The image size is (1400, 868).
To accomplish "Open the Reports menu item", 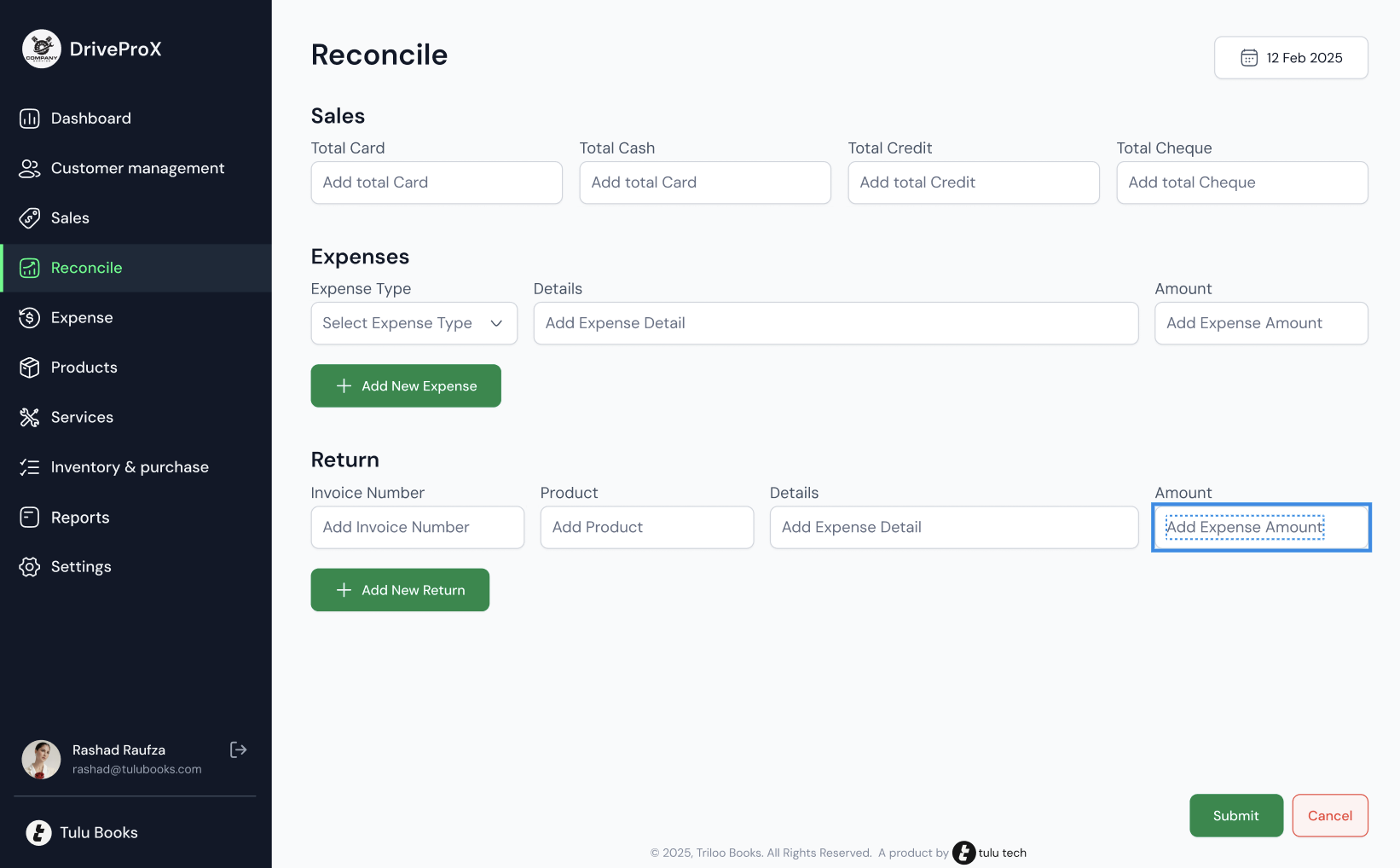I will tap(80, 518).
